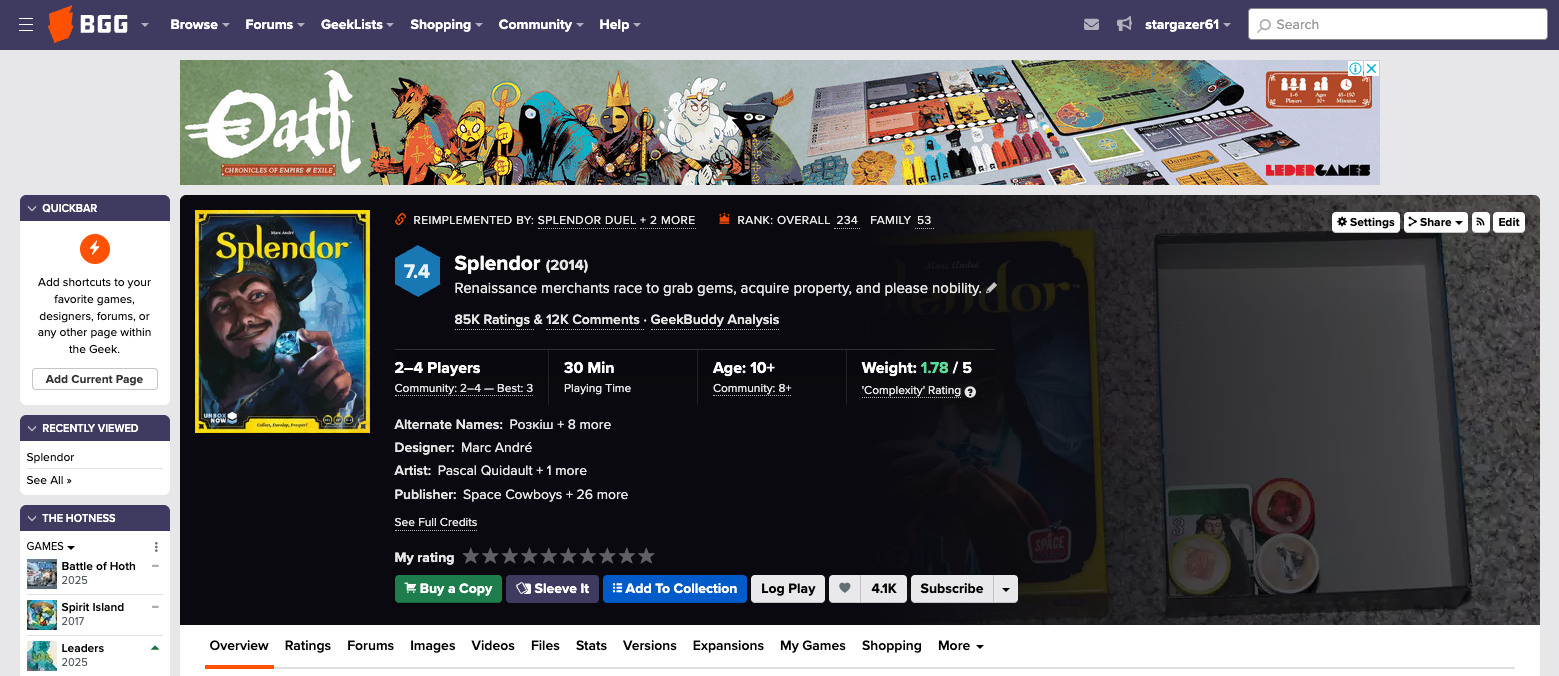Click the Settings button
Image resolution: width=1559 pixels, height=676 pixels.
pyautogui.click(x=1365, y=222)
